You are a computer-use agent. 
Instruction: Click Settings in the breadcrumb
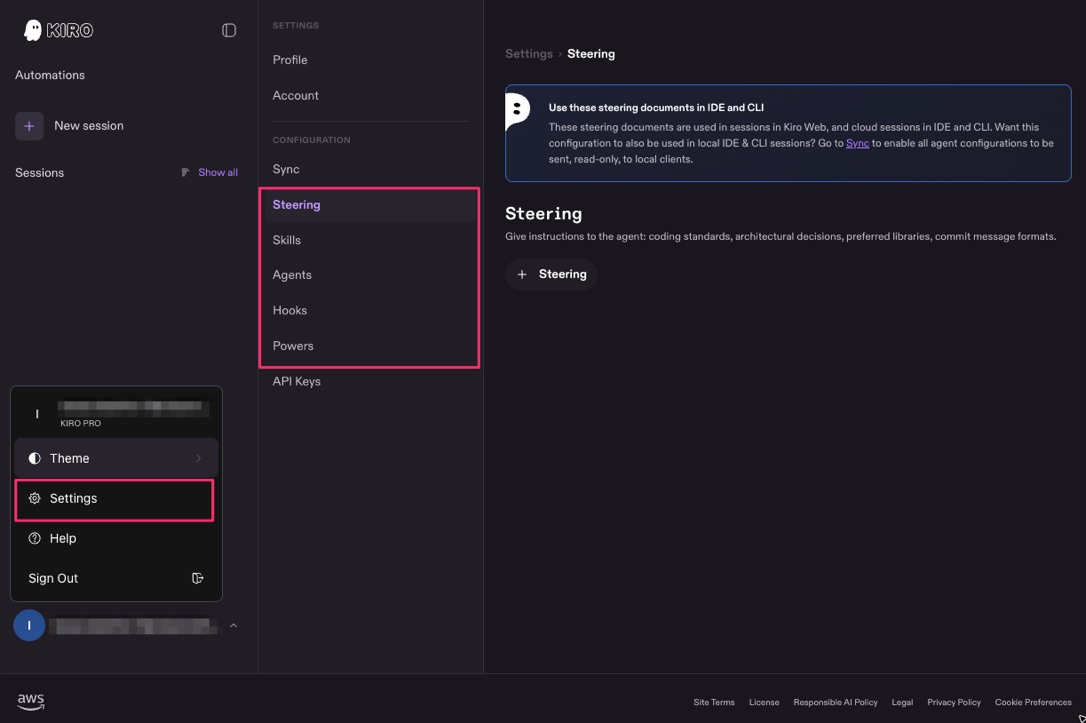[x=529, y=54]
